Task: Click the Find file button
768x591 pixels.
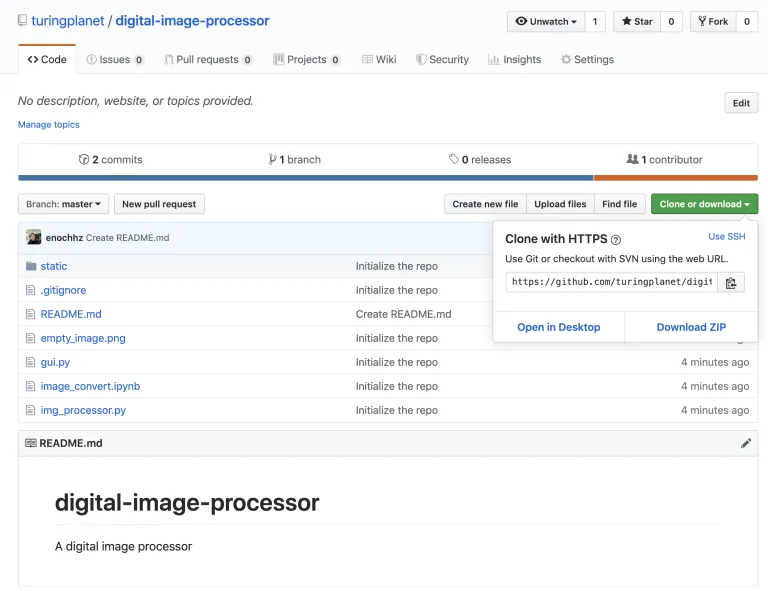Action: tap(620, 204)
